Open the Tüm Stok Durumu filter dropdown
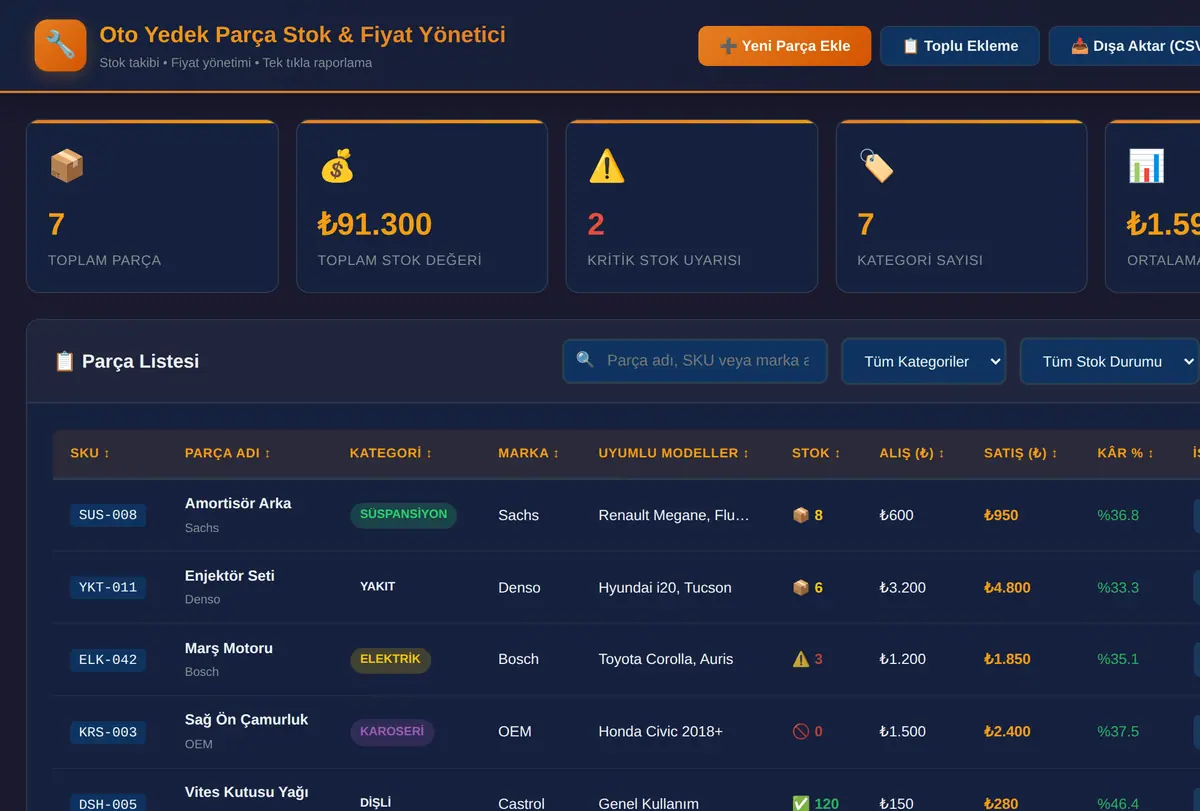 (x=1110, y=361)
